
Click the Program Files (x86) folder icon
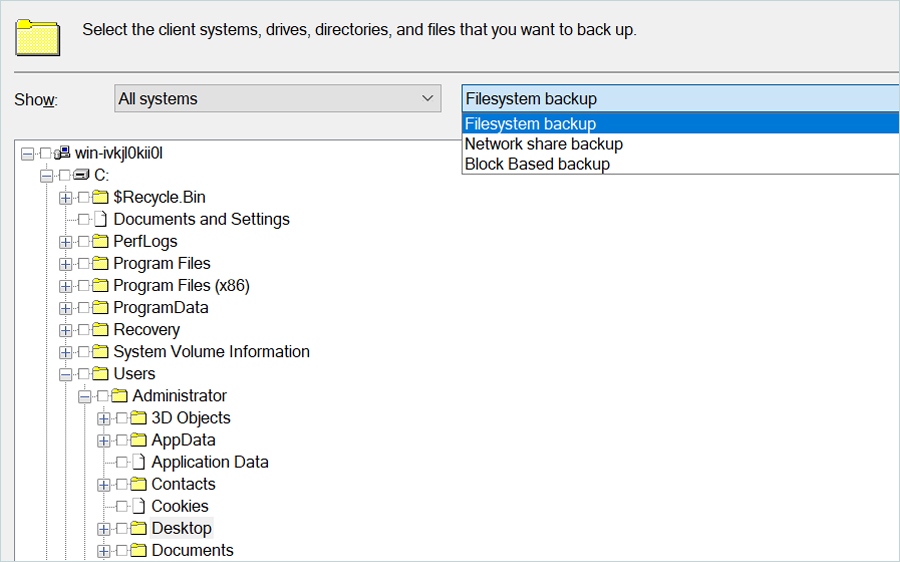(x=101, y=286)
